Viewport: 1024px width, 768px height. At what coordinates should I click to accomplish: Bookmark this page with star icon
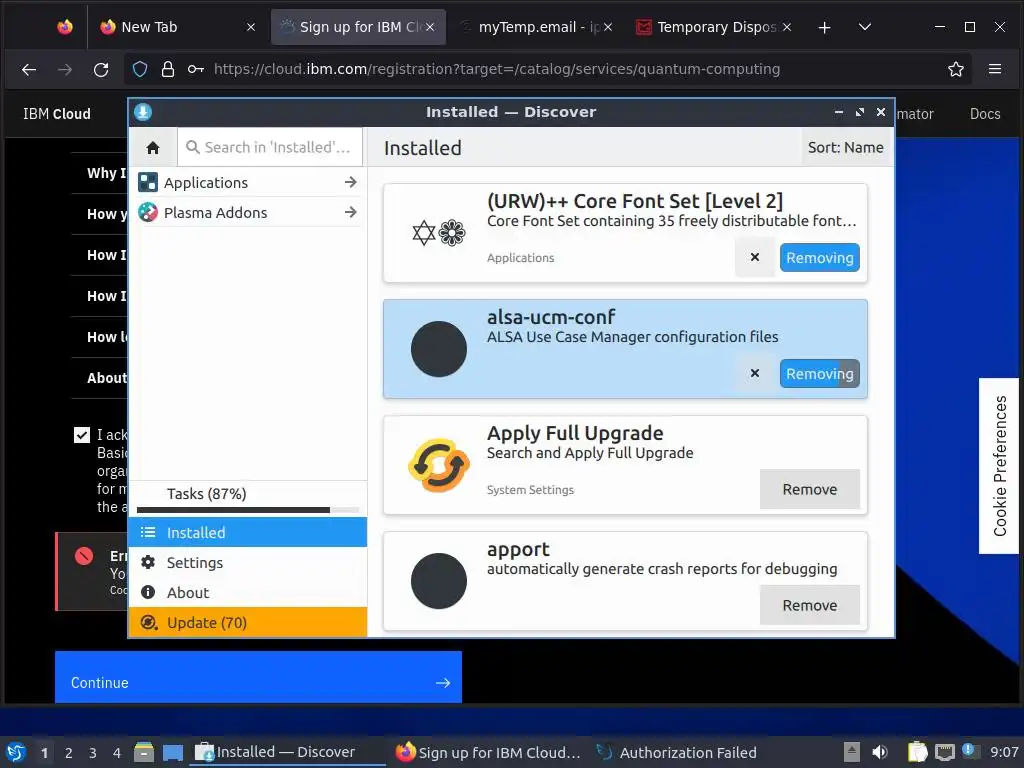955,69
